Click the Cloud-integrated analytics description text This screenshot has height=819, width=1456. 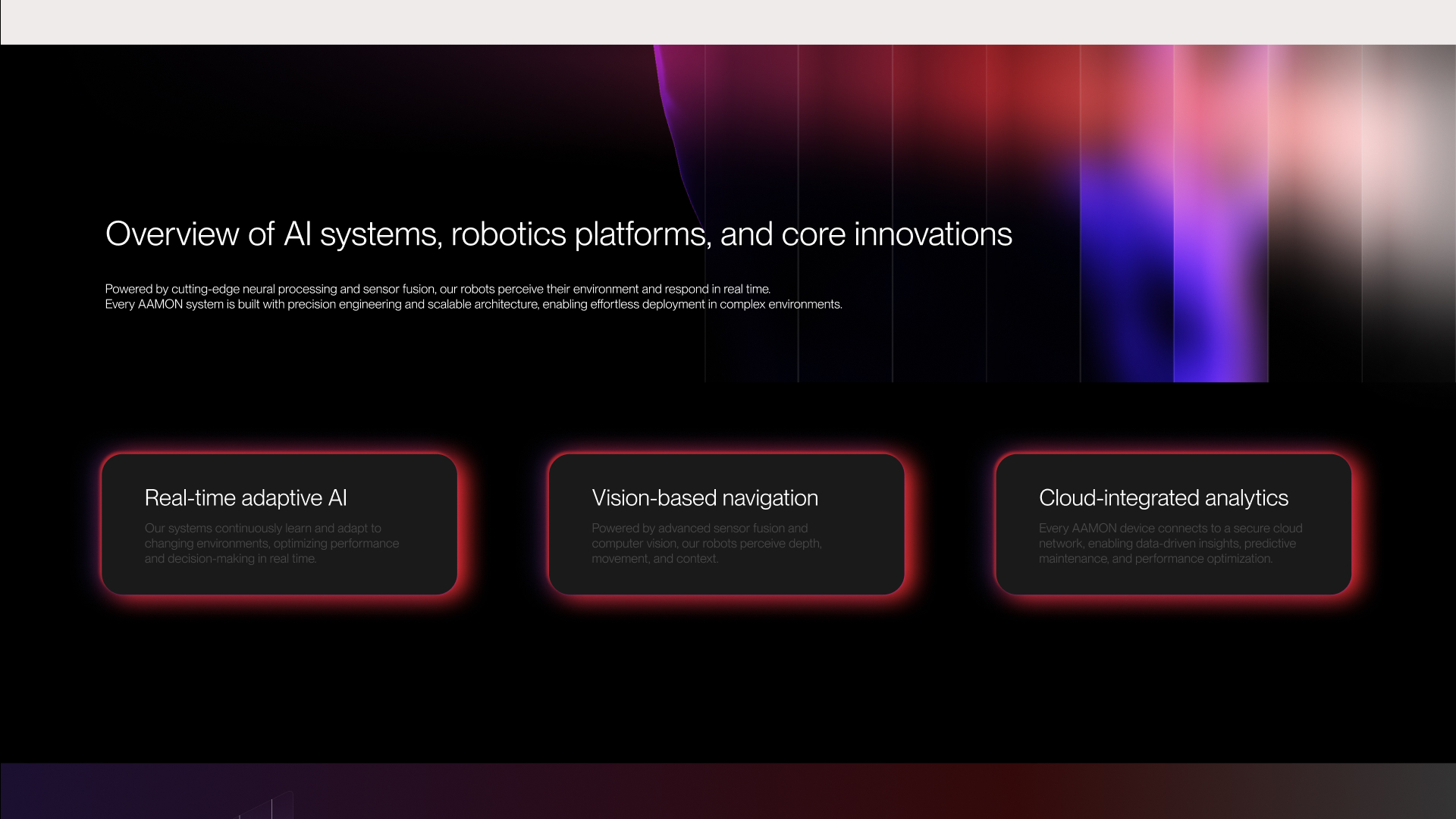pyautogui.click(x=1169, y=543)
